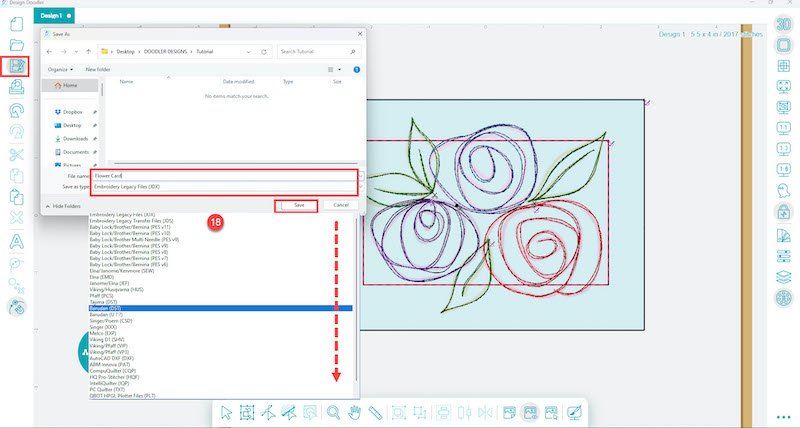Choose the Select arrow tool in bottom toolbar
Image resolution: width=800 pixels, height=428 pixels.
click(x=227, y=412)
